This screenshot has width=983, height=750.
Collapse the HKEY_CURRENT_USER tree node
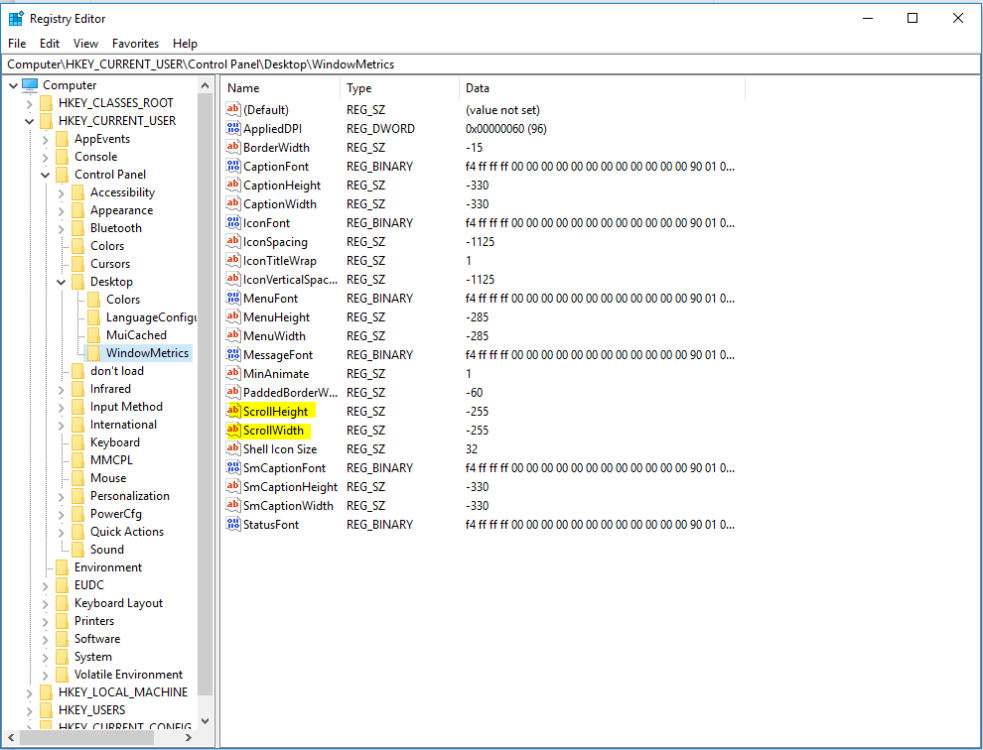[x=29, y=121]
